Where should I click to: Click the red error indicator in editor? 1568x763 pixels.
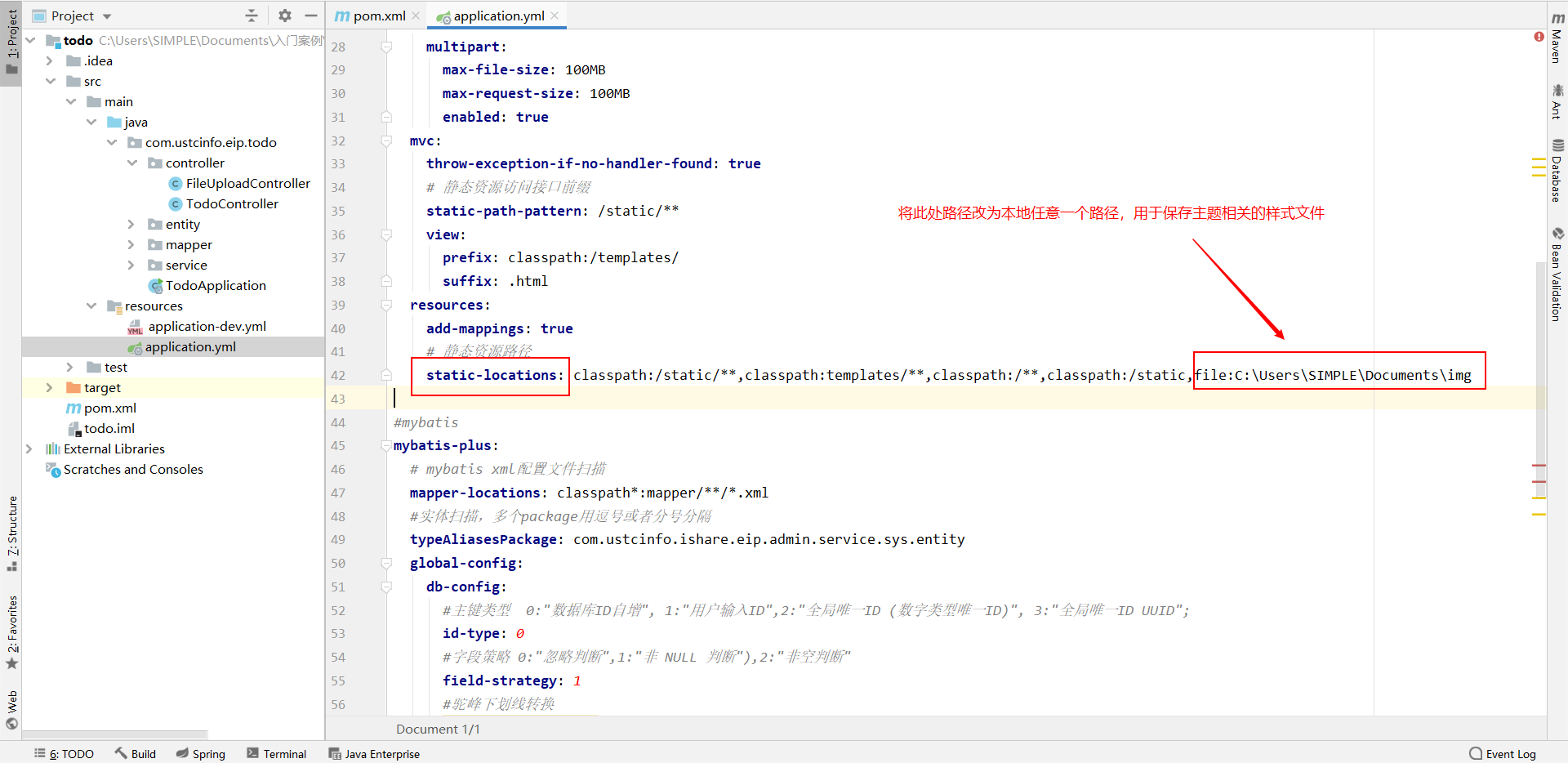(1539, 37)
